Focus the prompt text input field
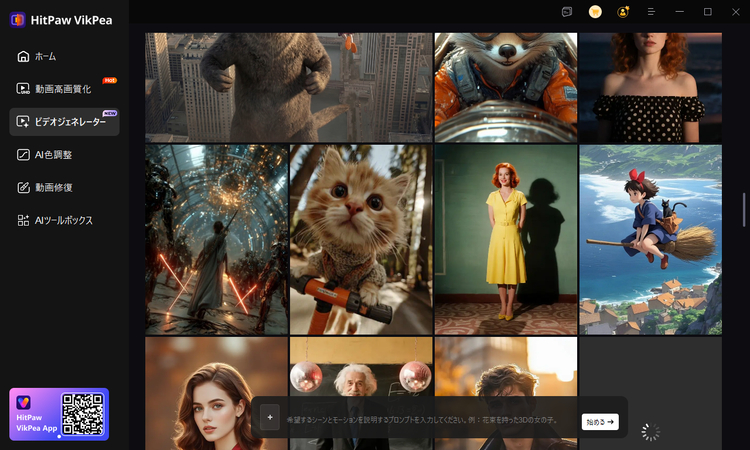Screen dimensions: 750x450 (x=422, y=420)
